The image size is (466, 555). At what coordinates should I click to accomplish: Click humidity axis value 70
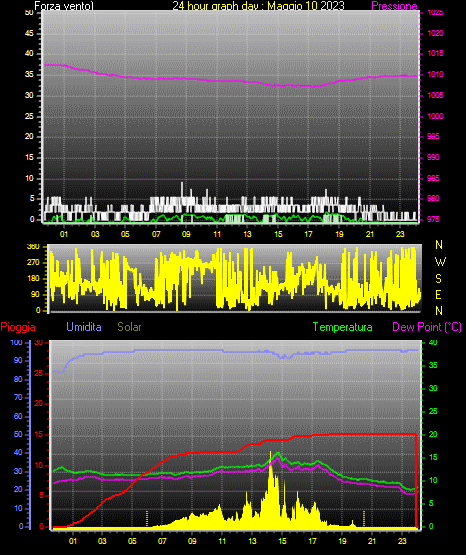click(18, 397)
